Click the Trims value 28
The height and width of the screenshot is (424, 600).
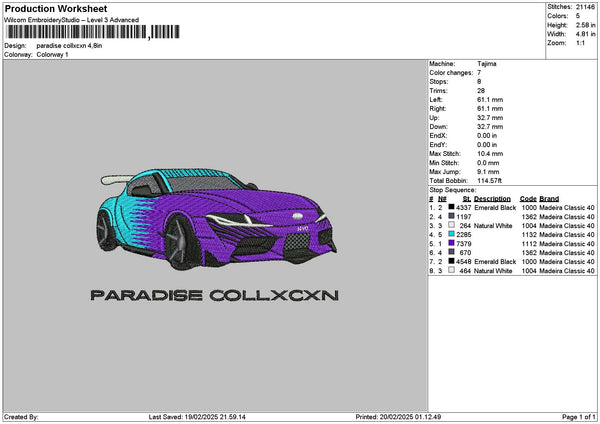pos(481,91)
